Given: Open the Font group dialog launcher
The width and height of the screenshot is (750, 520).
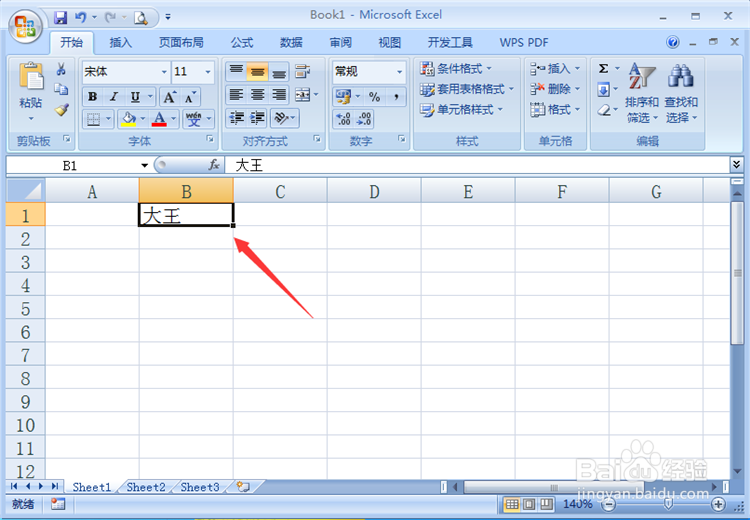Looking at the screenshot, I should pos(210,139).
